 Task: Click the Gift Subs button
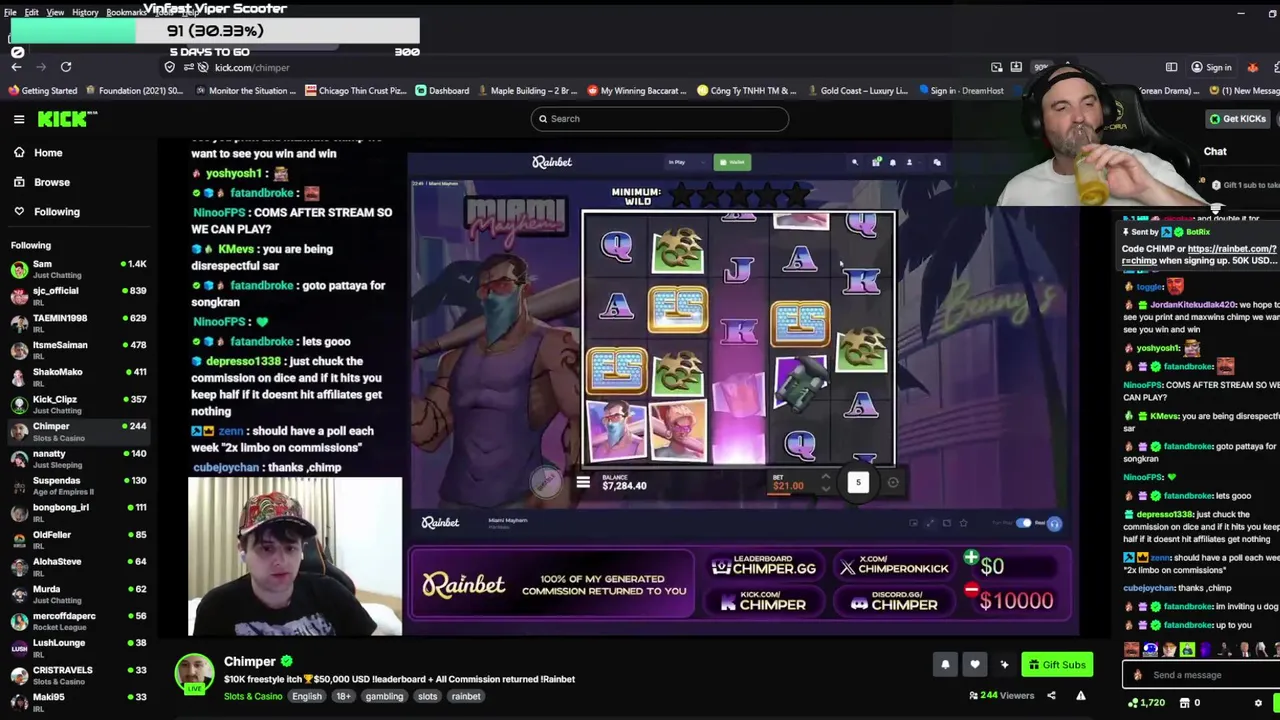[x=1057, y=665]
